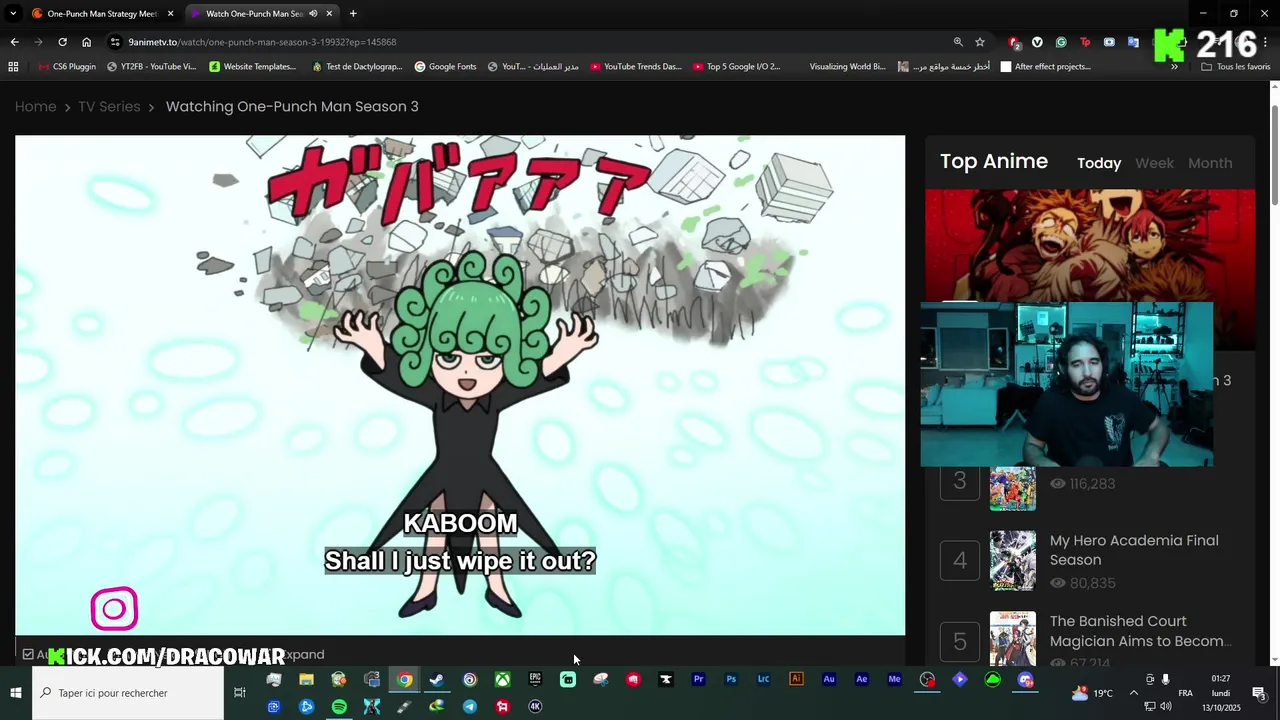The height and width of the screenshot is (720, 1280).
Task: Open the apps grid in bookmarks bar
Action: (x=13, y=67)
